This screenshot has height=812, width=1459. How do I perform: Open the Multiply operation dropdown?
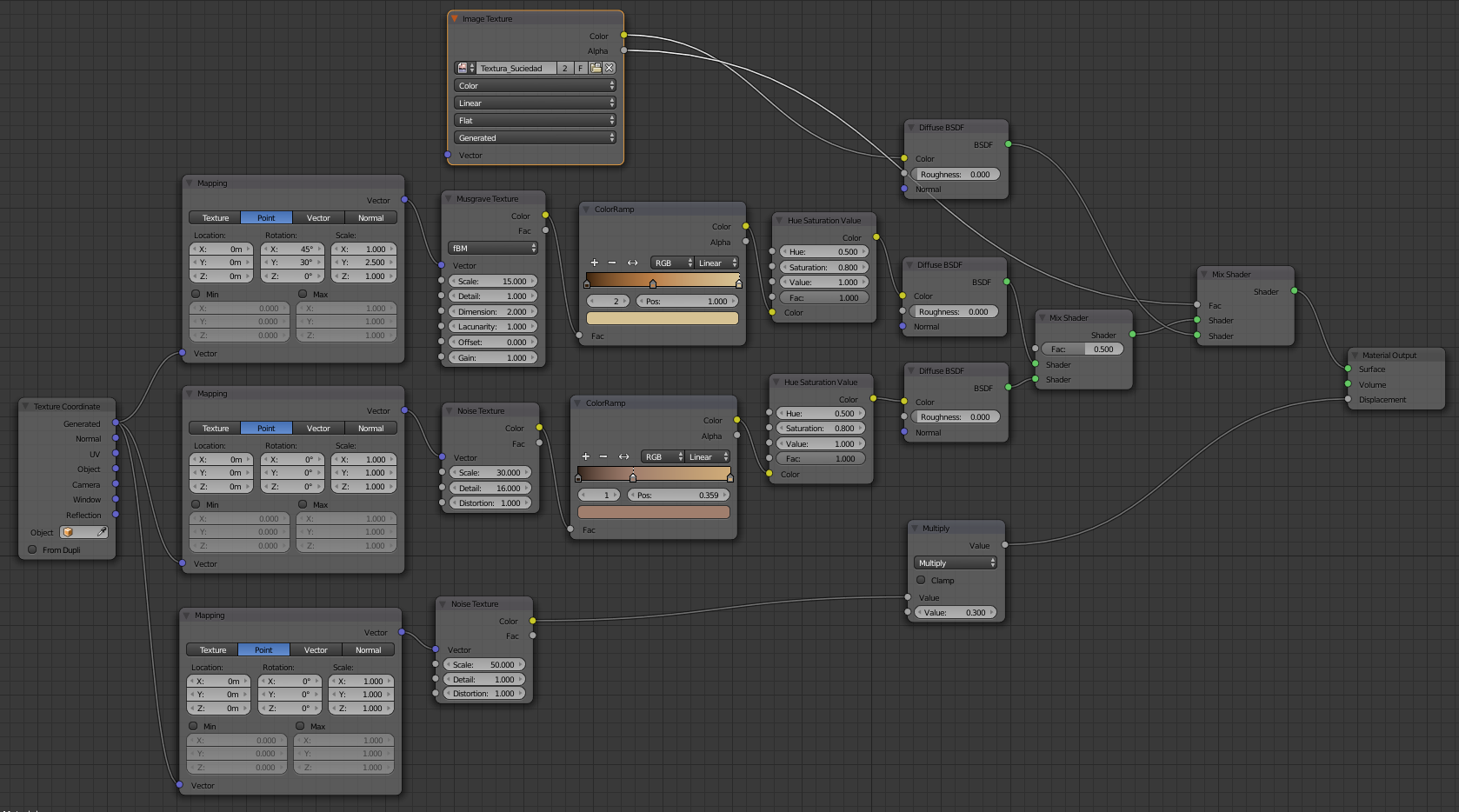tap(956, 562)
